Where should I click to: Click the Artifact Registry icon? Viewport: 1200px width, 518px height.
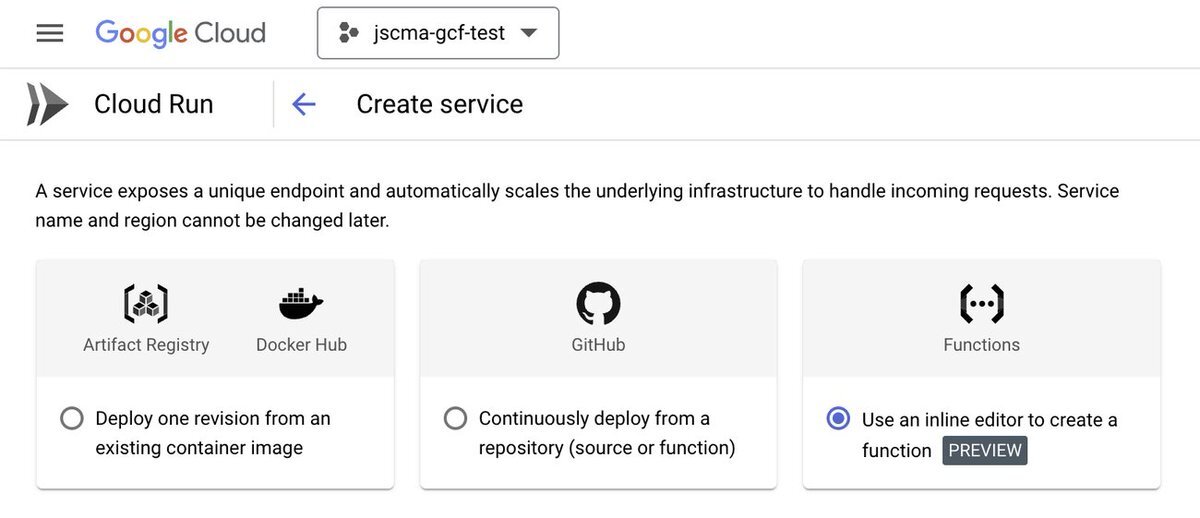pos(146,304)
